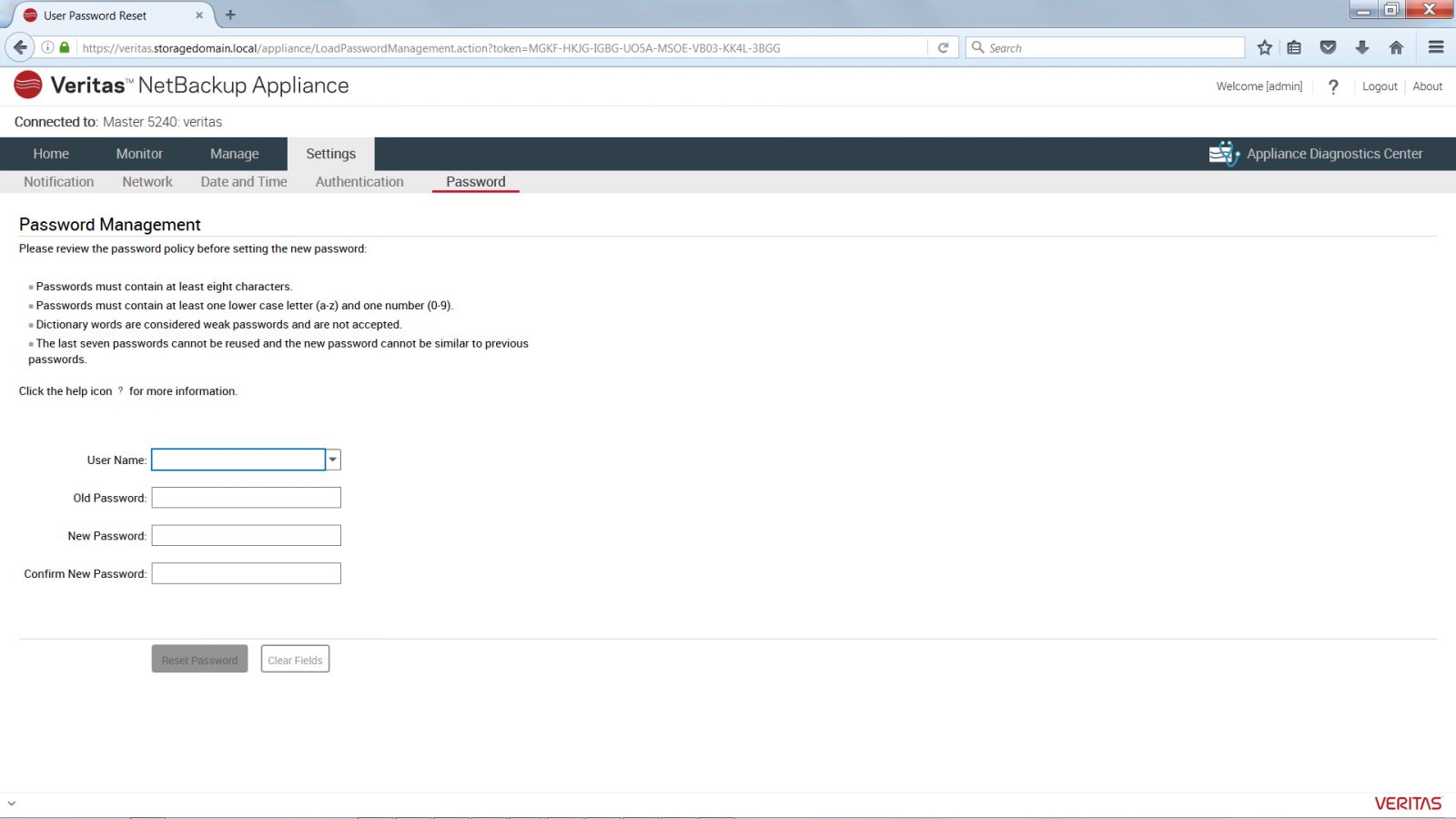Click the small inline help icon
Image resolution: width=1456 pixels, height=819 pixels.
[120, 390]
